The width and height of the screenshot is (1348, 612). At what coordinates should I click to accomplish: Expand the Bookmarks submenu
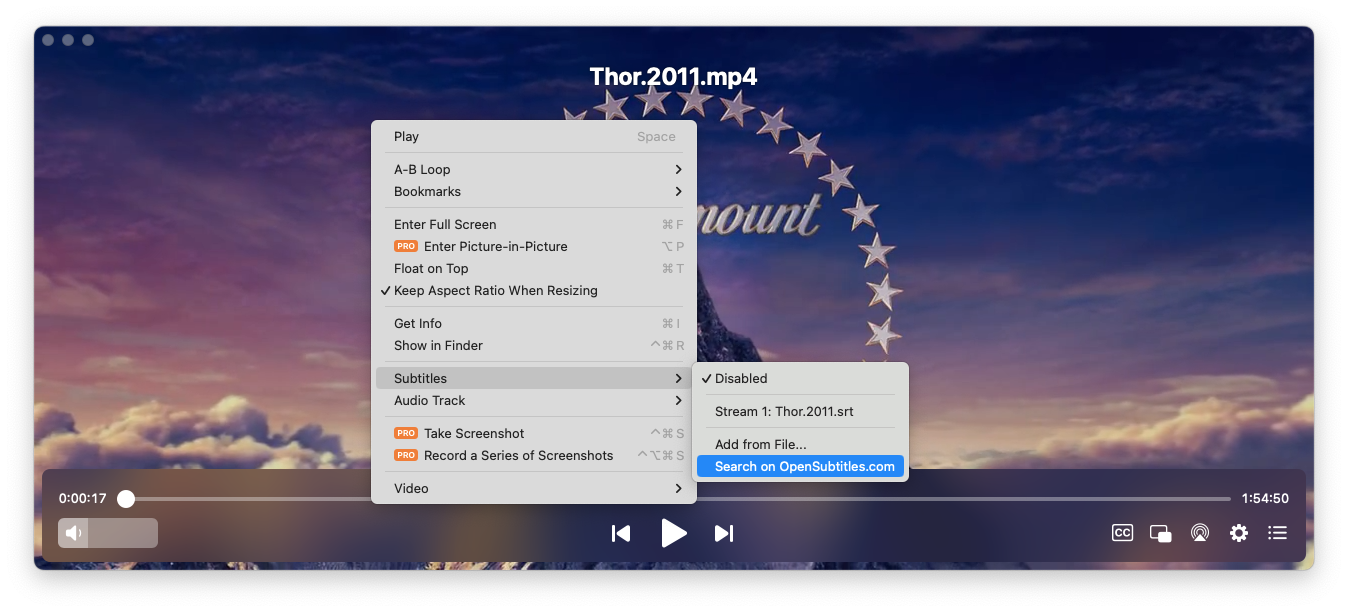[427, 191]
